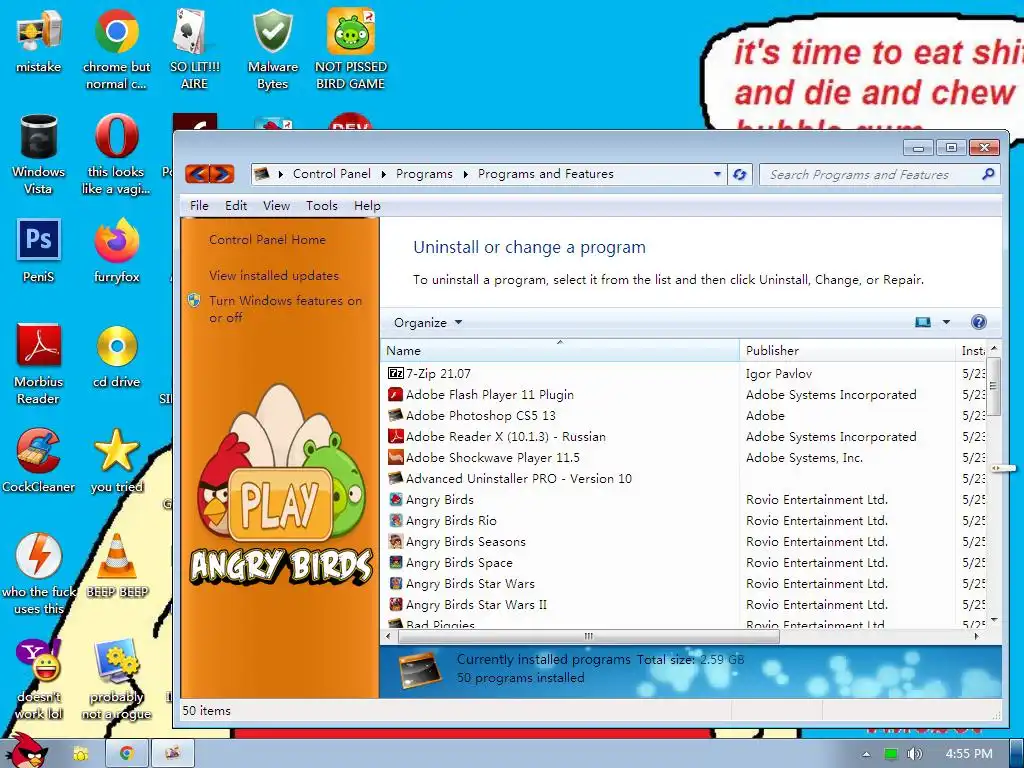Open the Photoshop 'PeniS' desktop icon
The width and height of the screenshot is (1024, 768).
point(39,251)
